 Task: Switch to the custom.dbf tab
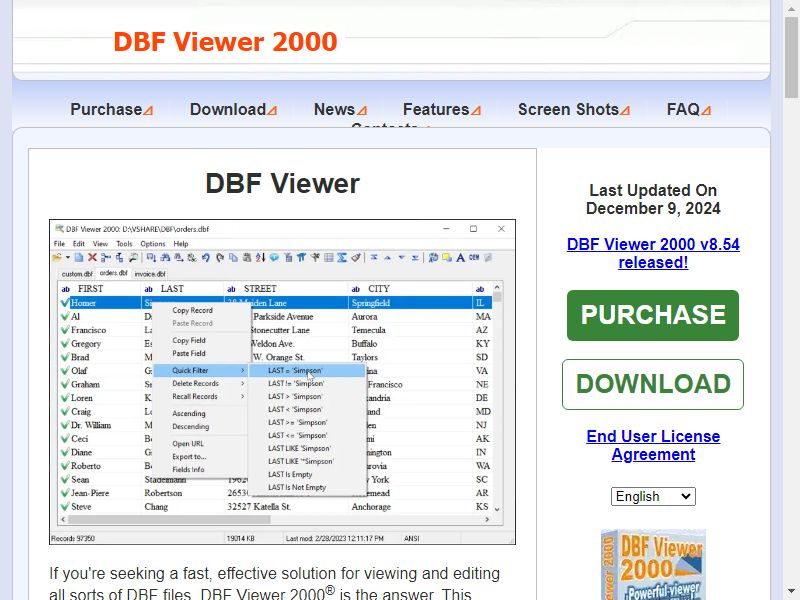(77, 274)
